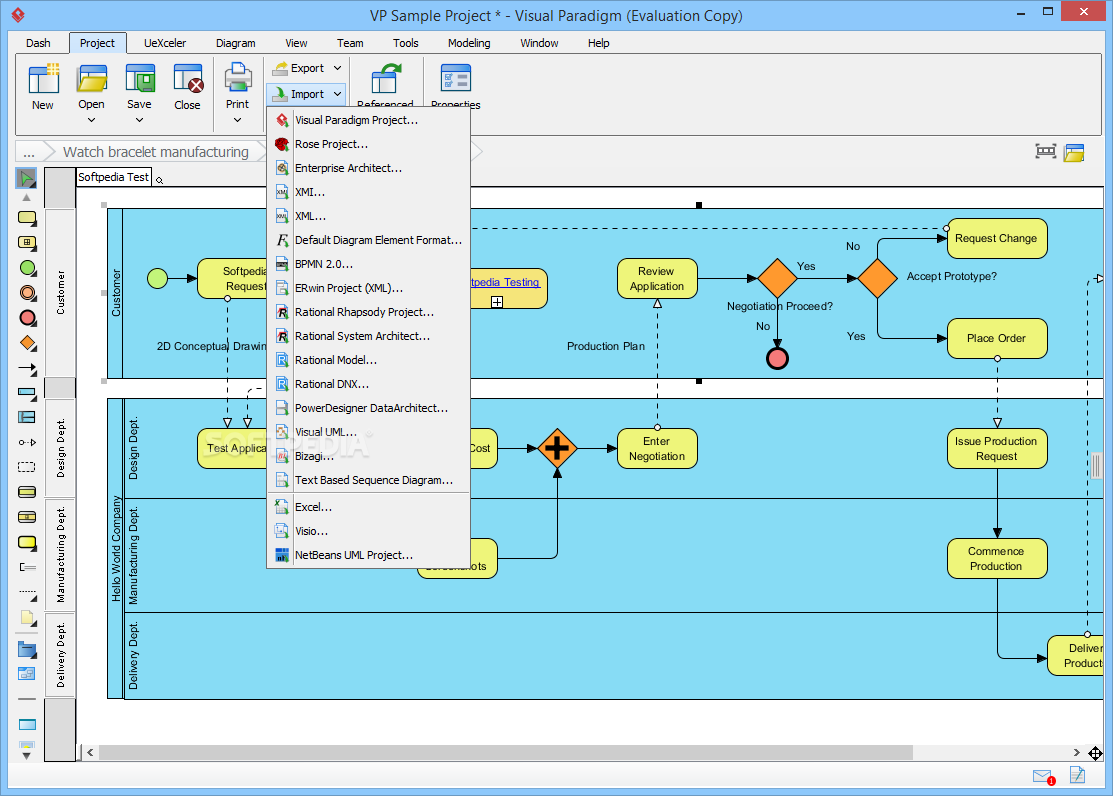The image size is (1113, 796).
Task: Open the Modeling tab
Action: [x=469, y=43]
